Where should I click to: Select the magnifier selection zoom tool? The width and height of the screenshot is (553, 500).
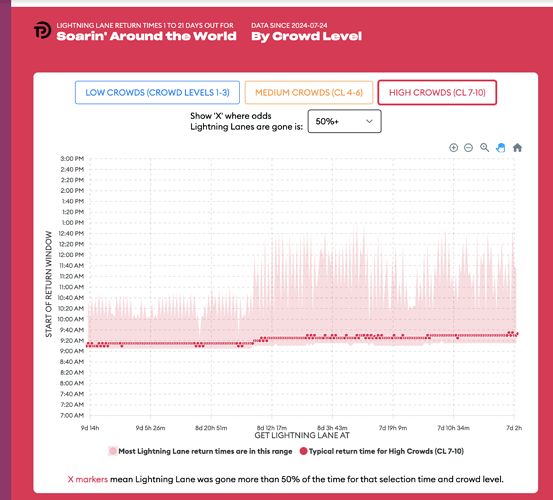pos(485,147)
